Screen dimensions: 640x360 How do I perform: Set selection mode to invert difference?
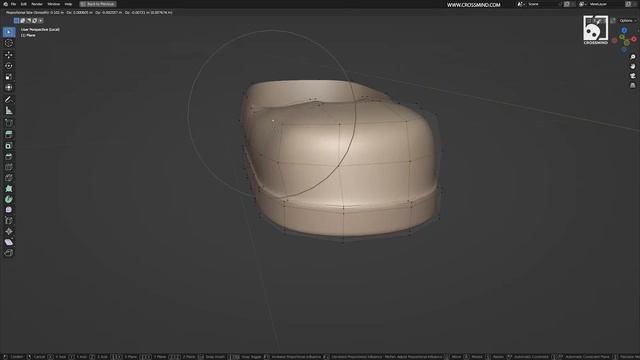(35, 20)
